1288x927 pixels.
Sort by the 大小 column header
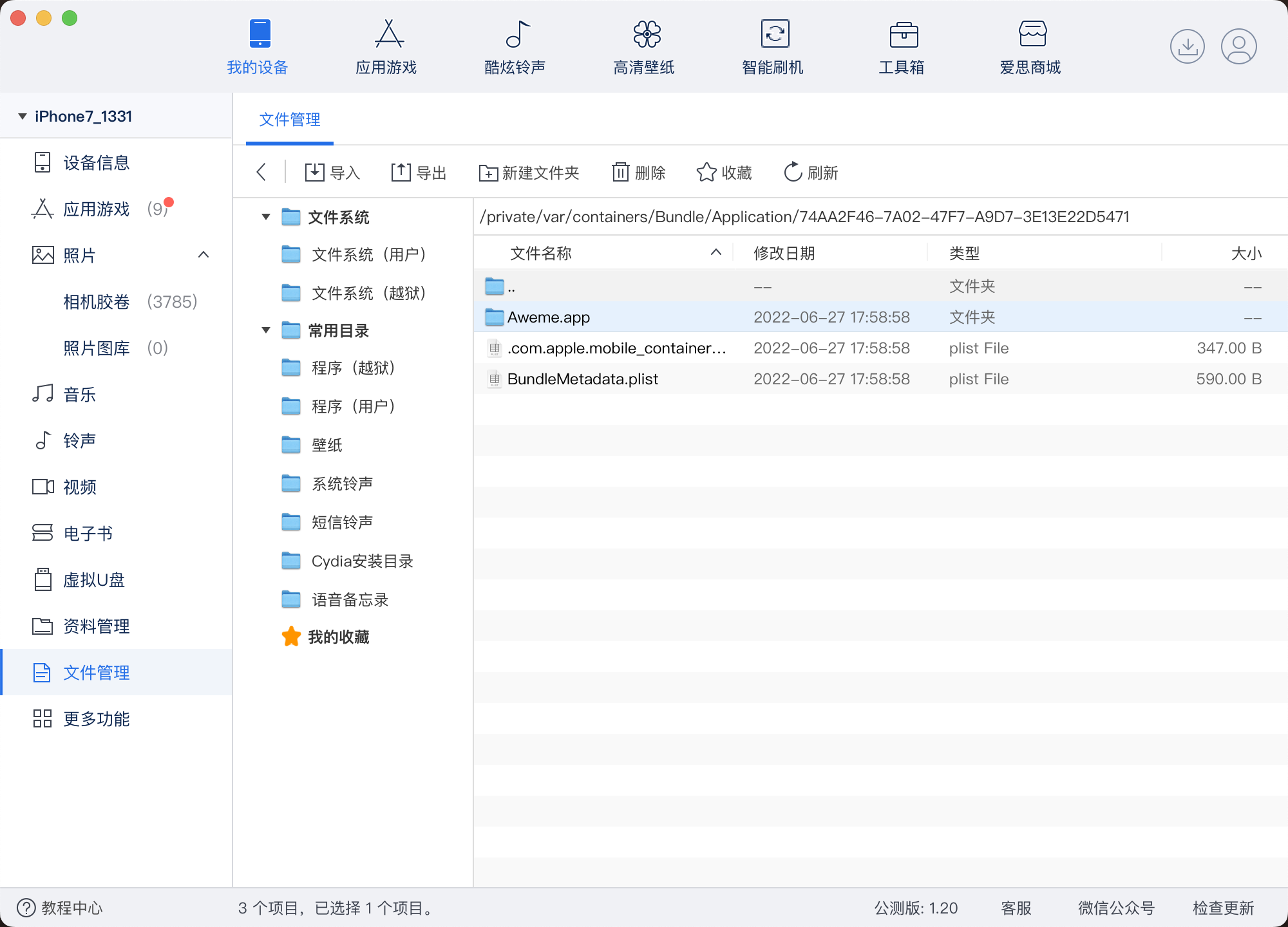pyautogui.click(x=1246, y=253)
